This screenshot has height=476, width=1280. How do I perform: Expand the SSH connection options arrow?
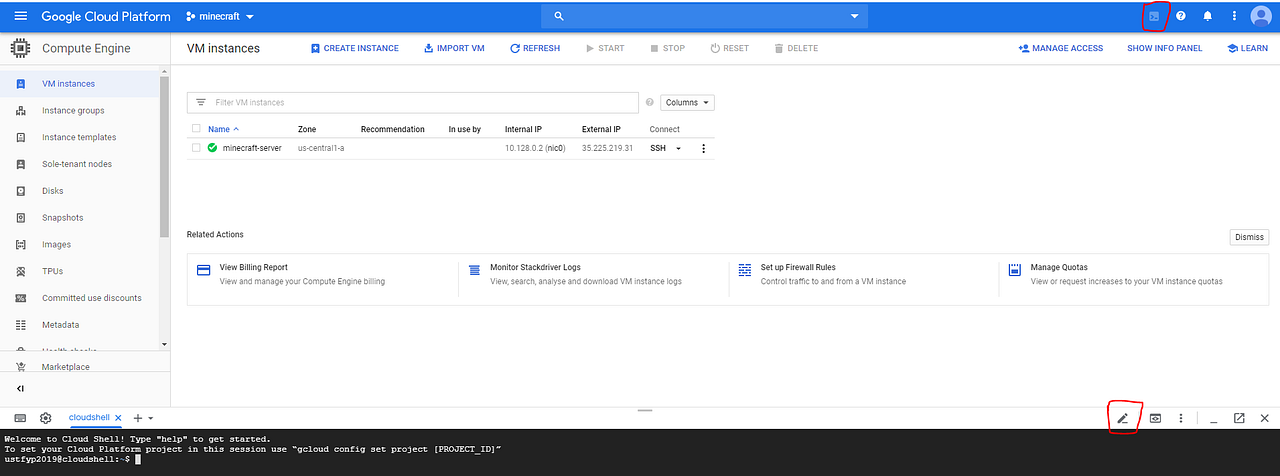[678, 148]
